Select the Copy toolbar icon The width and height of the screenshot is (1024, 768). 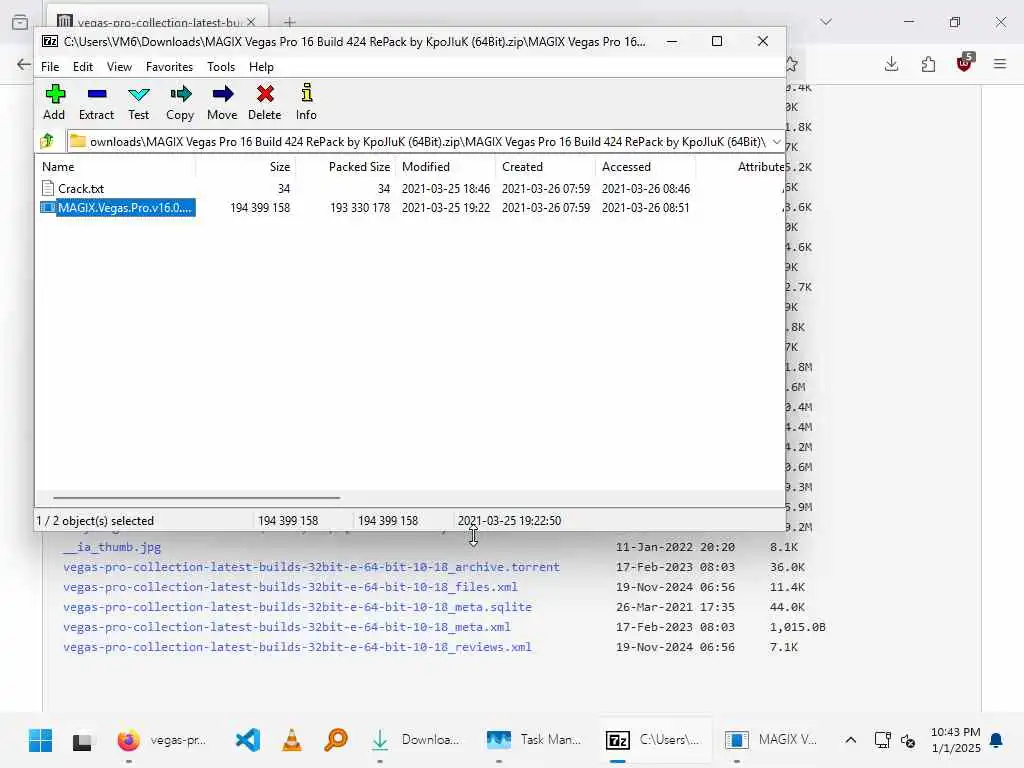180,102
